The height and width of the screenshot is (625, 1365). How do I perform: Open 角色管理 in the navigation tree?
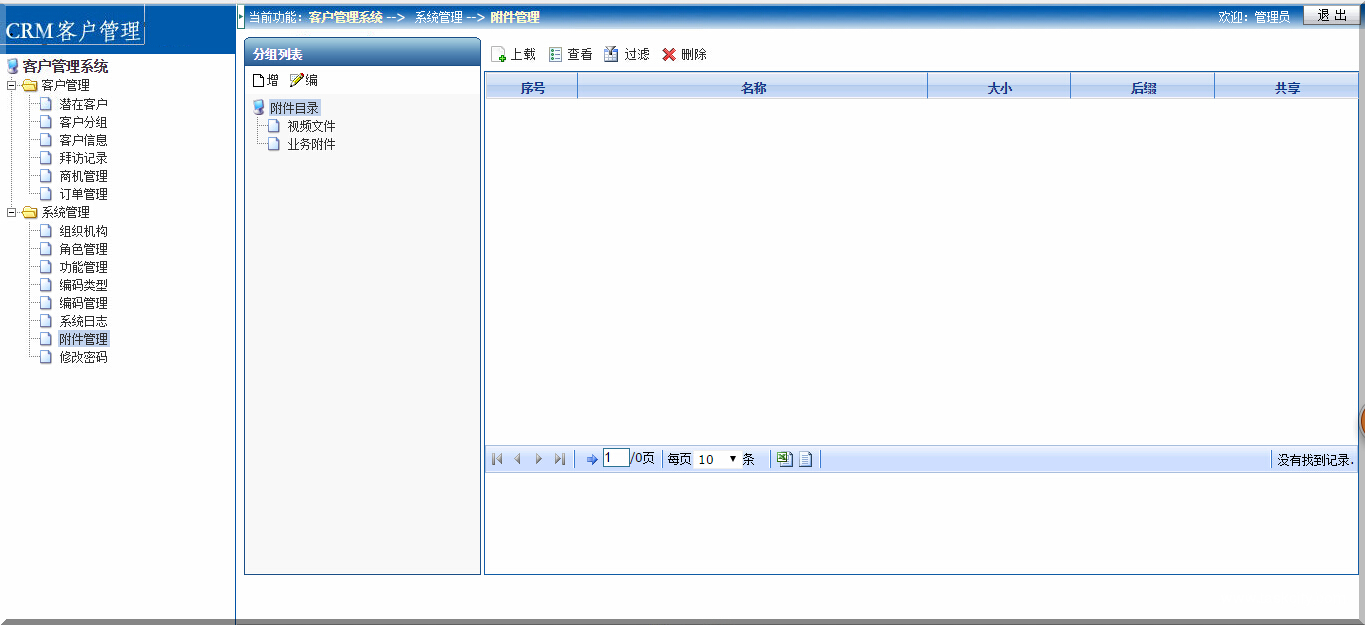pos(83,249)
